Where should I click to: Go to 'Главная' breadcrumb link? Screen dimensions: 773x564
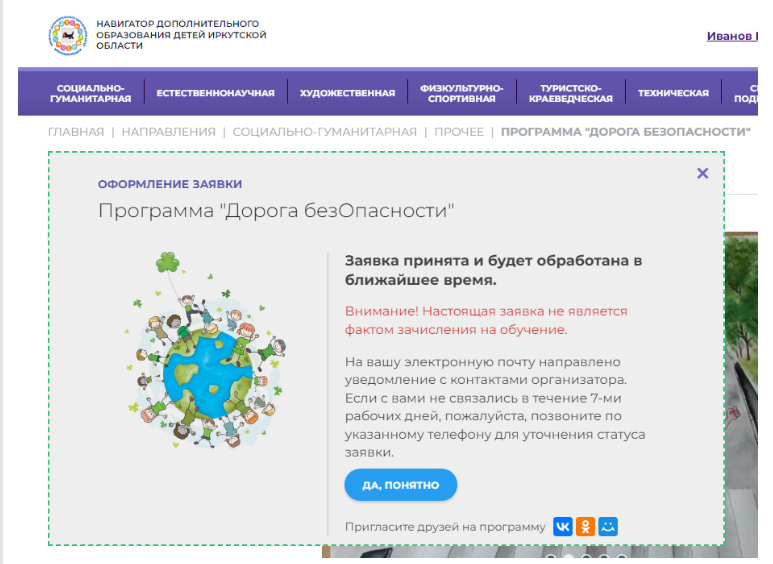tap(76, 132)
